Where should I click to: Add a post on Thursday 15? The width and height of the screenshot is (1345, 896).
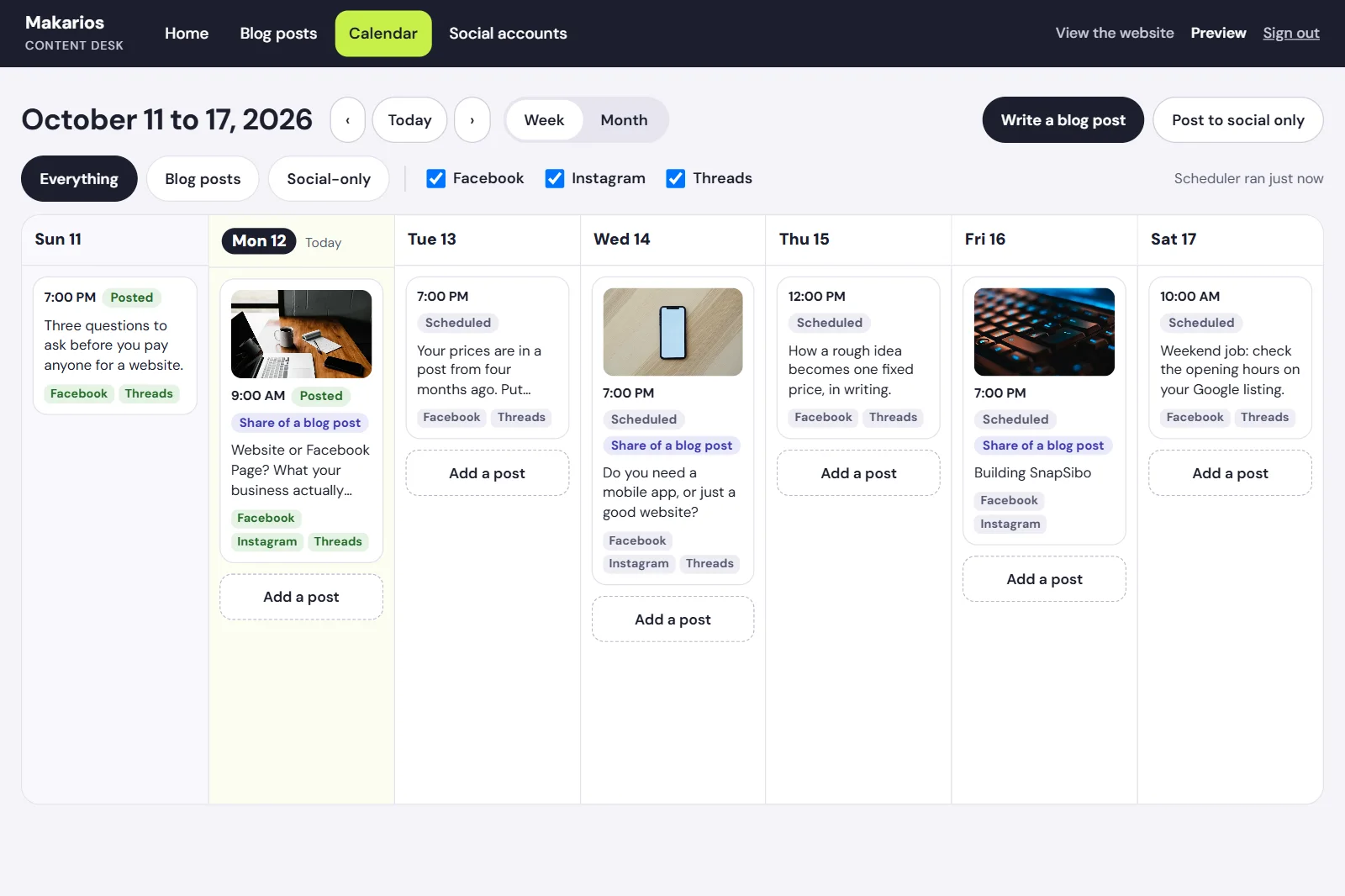pyautogui.click(x=858, y=473)
